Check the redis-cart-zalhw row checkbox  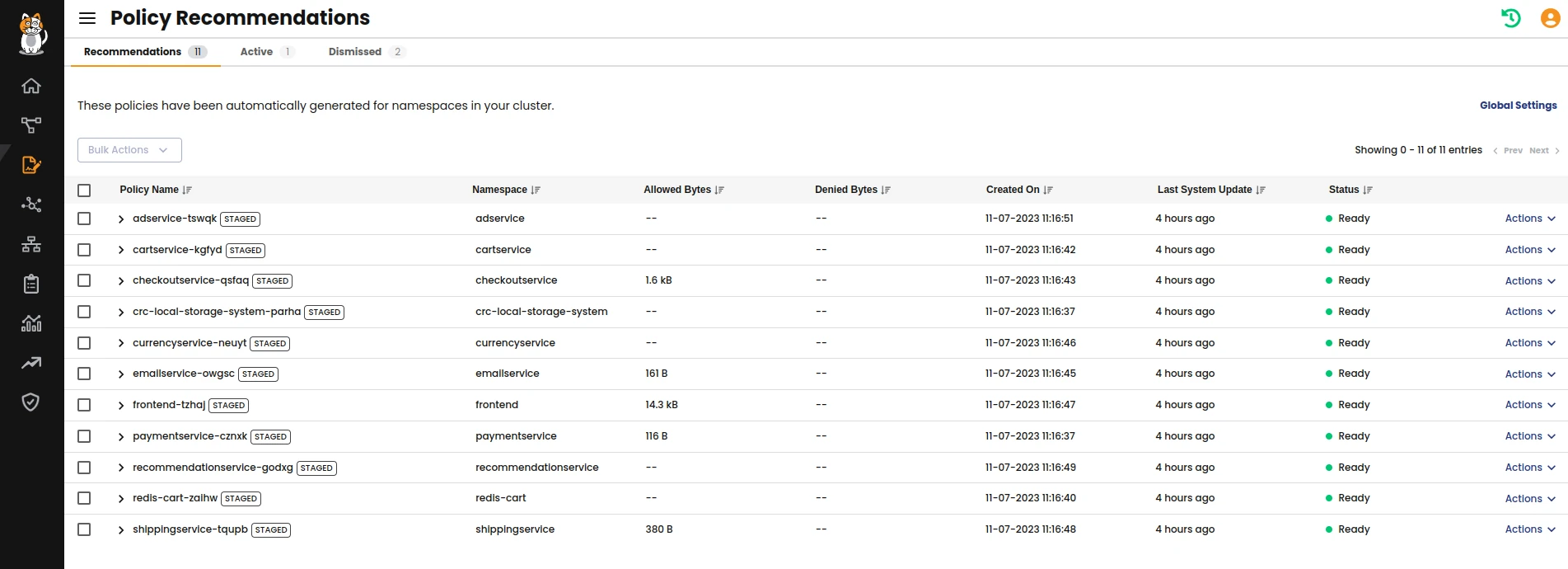[x=84, y=498]
